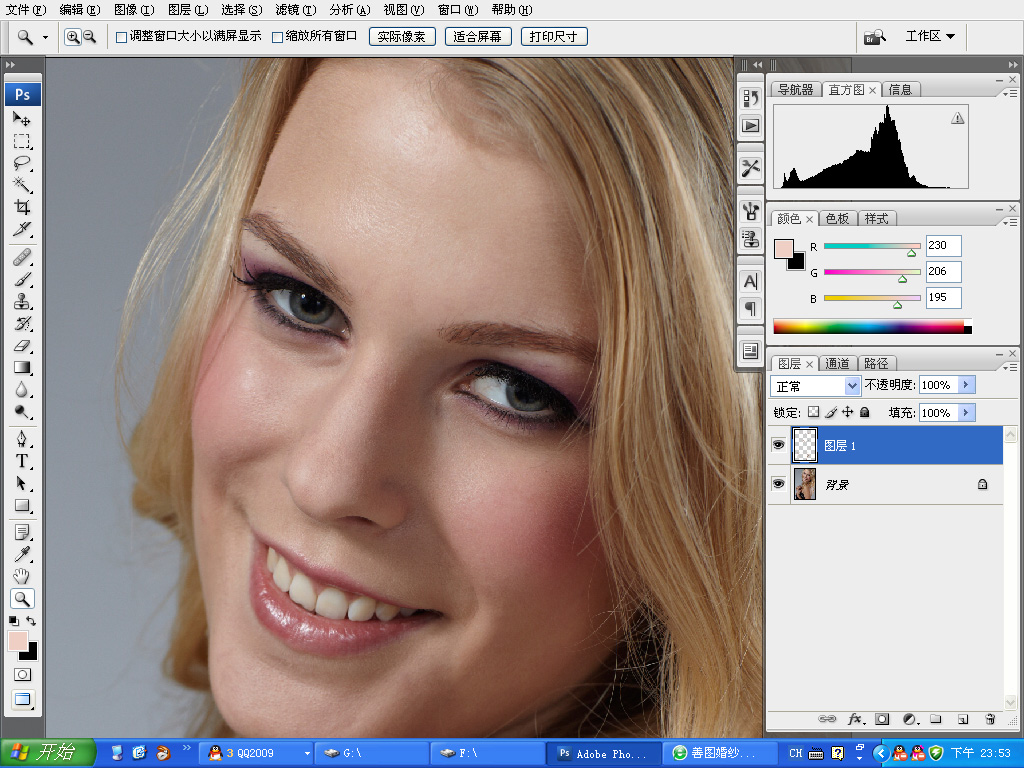Open the Windows 开始 start button
The width and height of the screenshot is (1024, 768).
[x=48, y=753]
